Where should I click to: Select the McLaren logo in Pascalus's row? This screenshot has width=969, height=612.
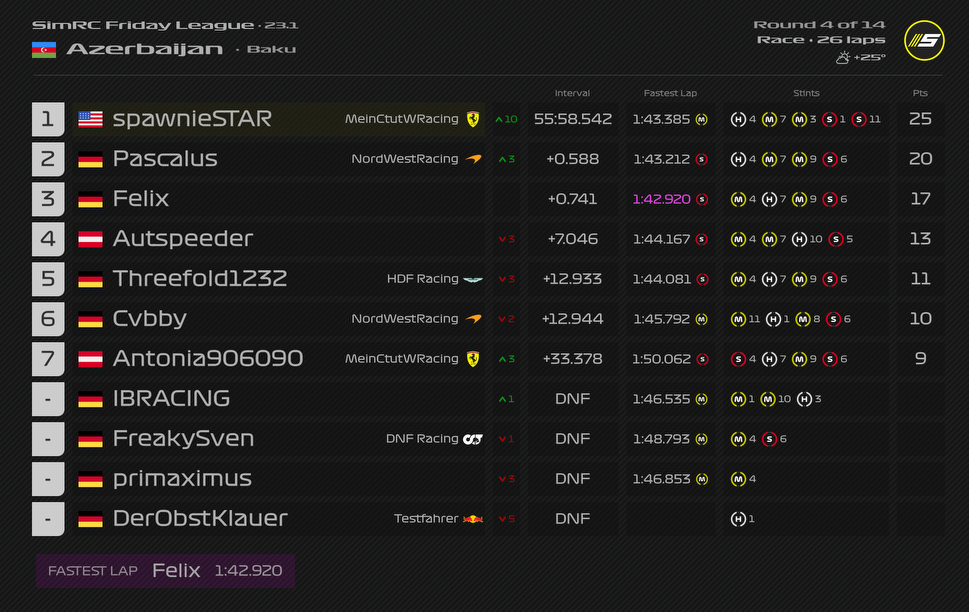473,159
